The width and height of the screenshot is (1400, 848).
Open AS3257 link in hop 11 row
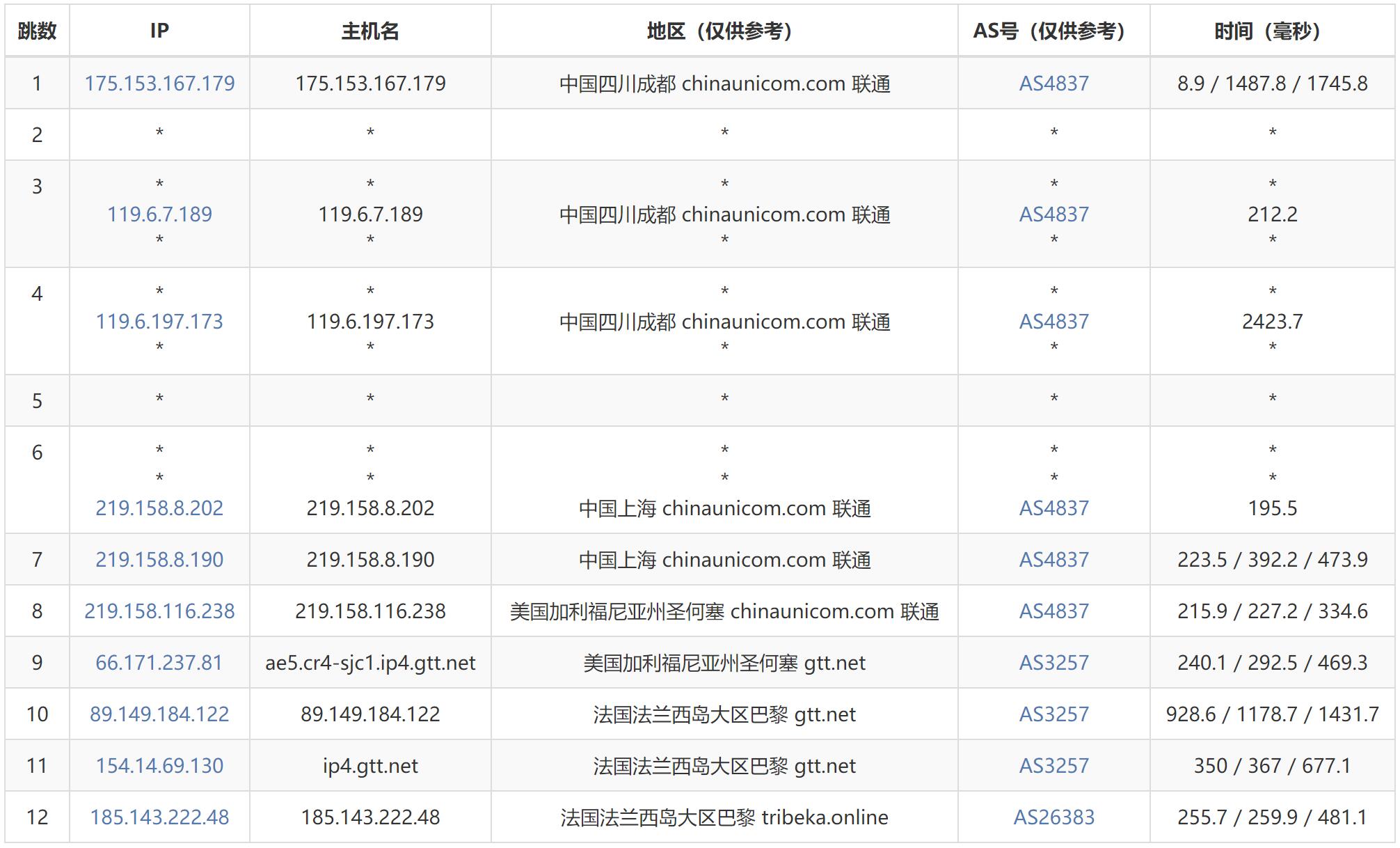click(x=1053, y=766)
